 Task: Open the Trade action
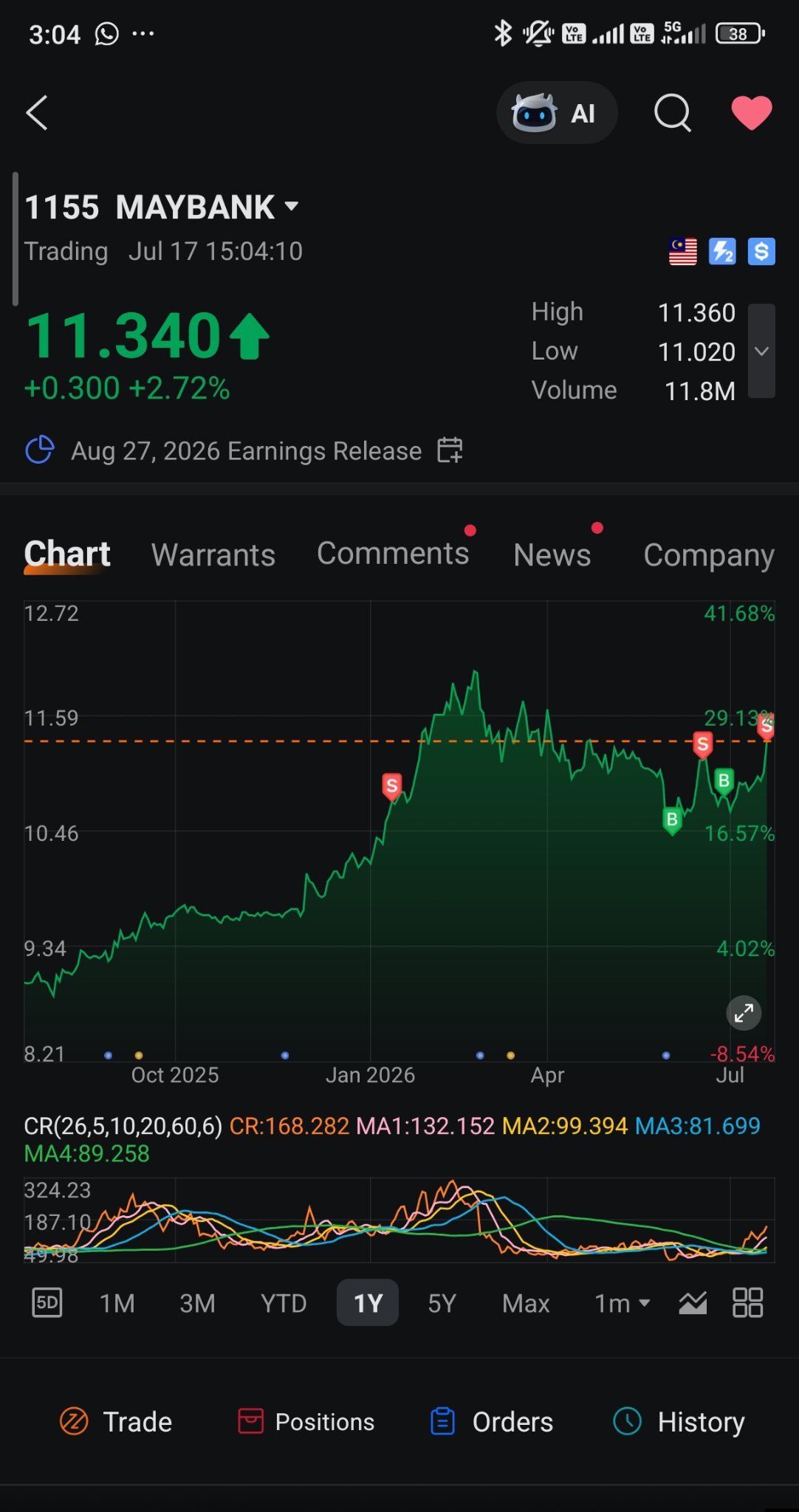pyautogui.click(x=116, y=1421)
